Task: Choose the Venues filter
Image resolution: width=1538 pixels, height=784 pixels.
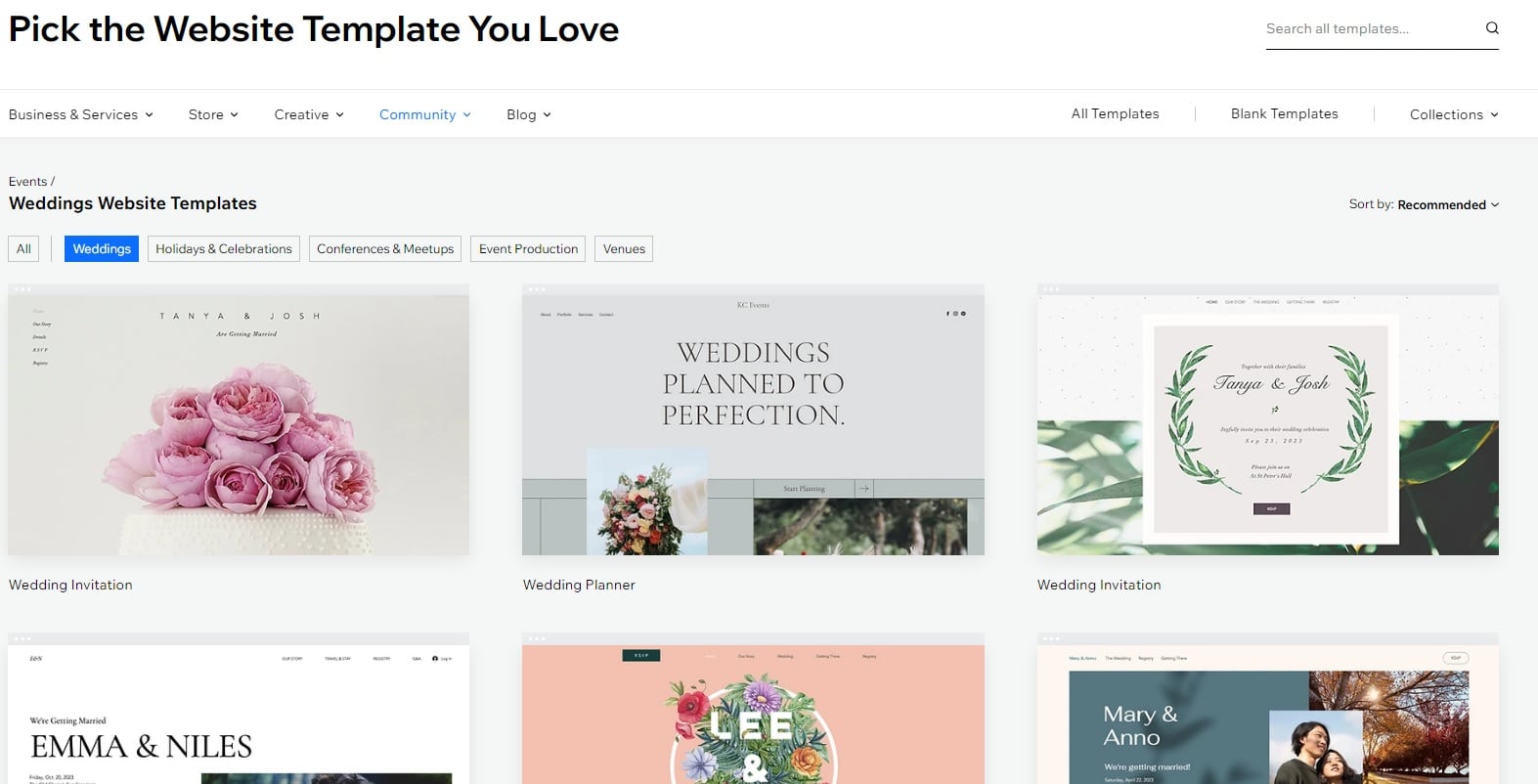Action: click(624, 248)
